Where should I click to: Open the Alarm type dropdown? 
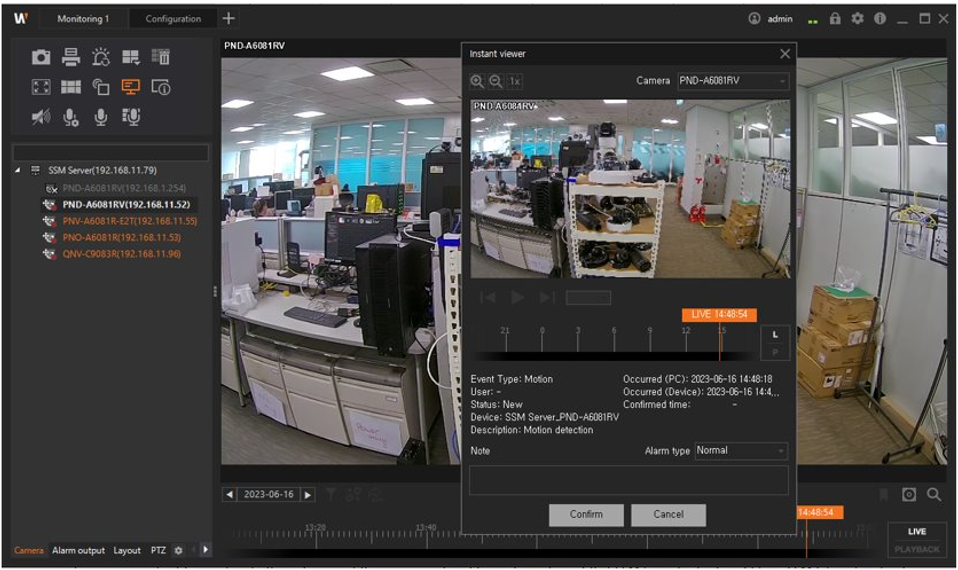741,451
